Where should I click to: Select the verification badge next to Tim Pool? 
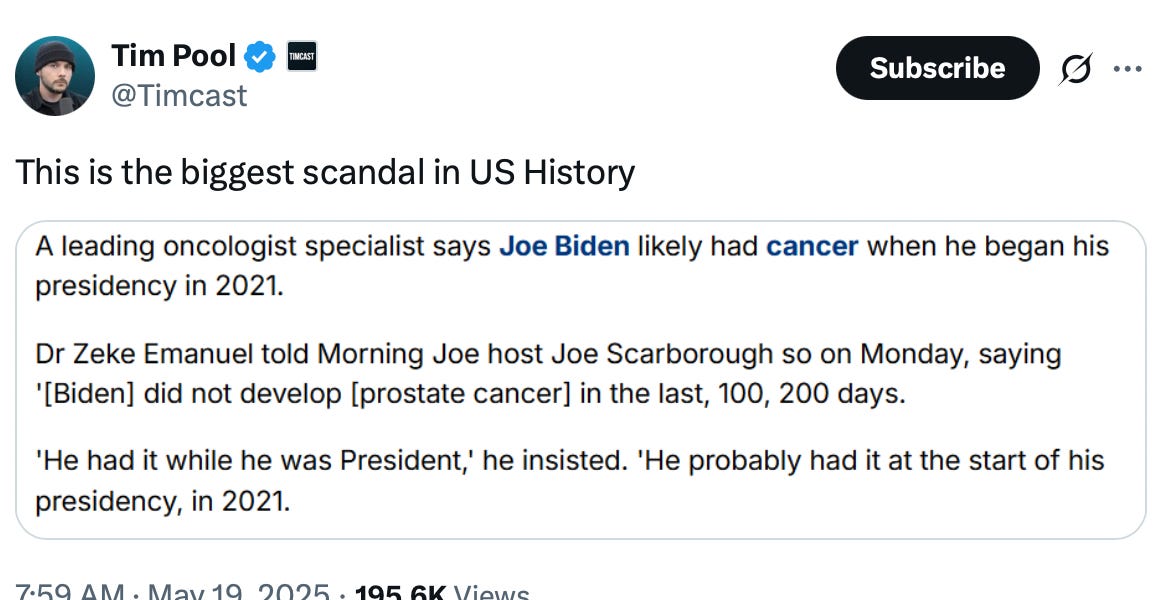click(x=259, y=56)
